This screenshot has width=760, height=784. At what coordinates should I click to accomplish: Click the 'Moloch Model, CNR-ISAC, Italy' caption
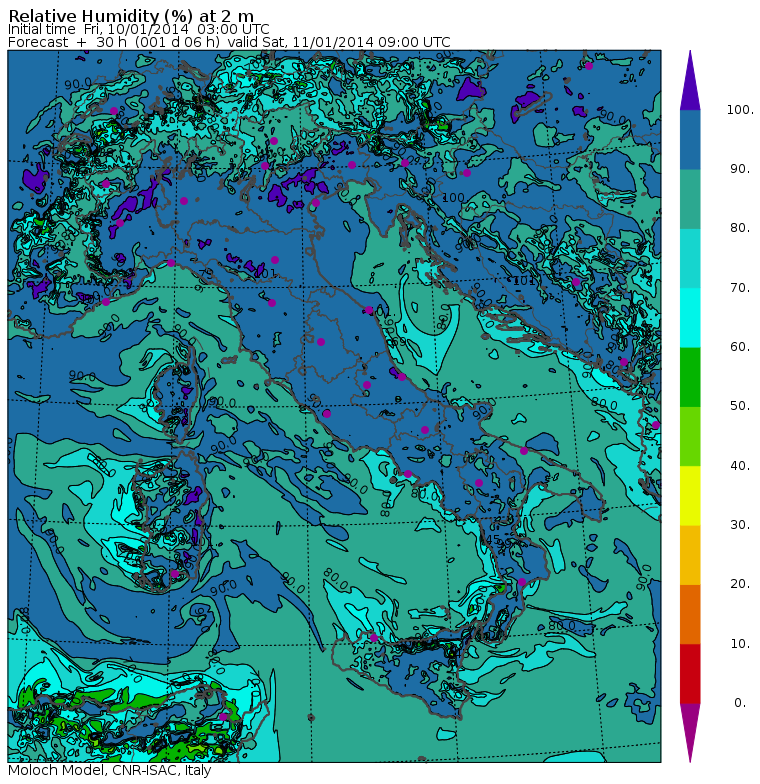(x=110, y=770)
